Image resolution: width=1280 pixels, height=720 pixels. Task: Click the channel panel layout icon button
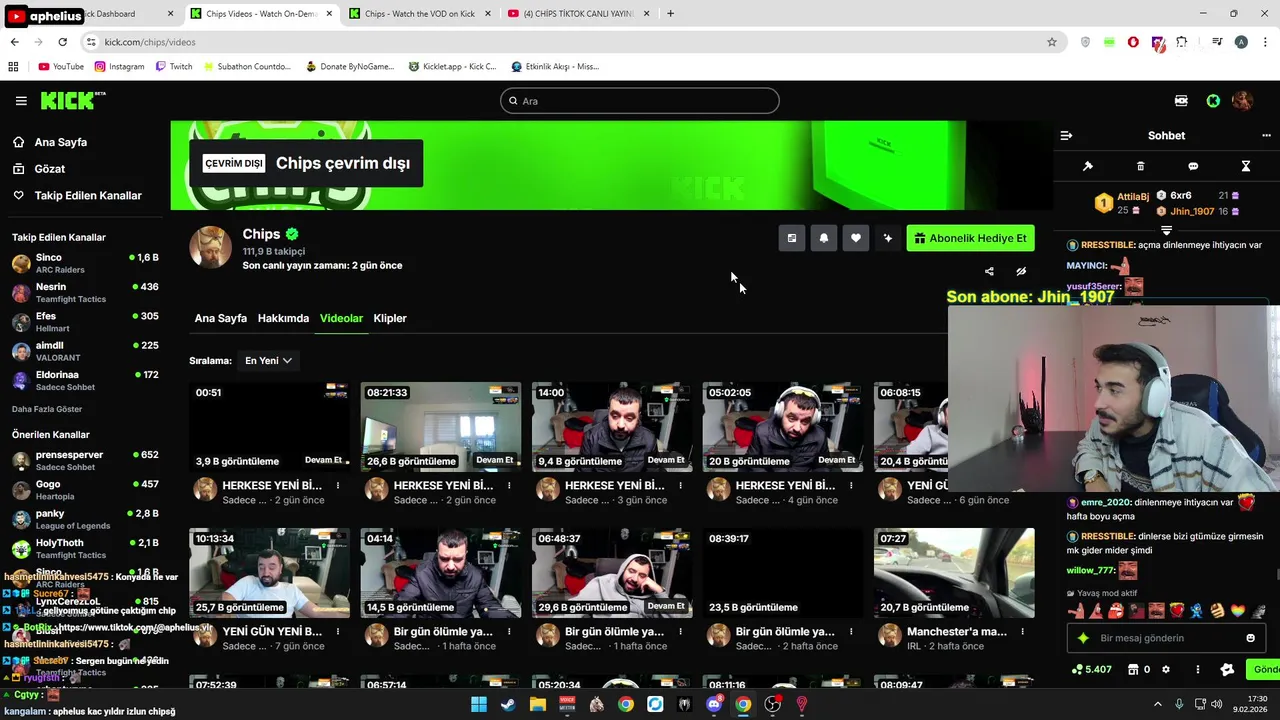792,238
